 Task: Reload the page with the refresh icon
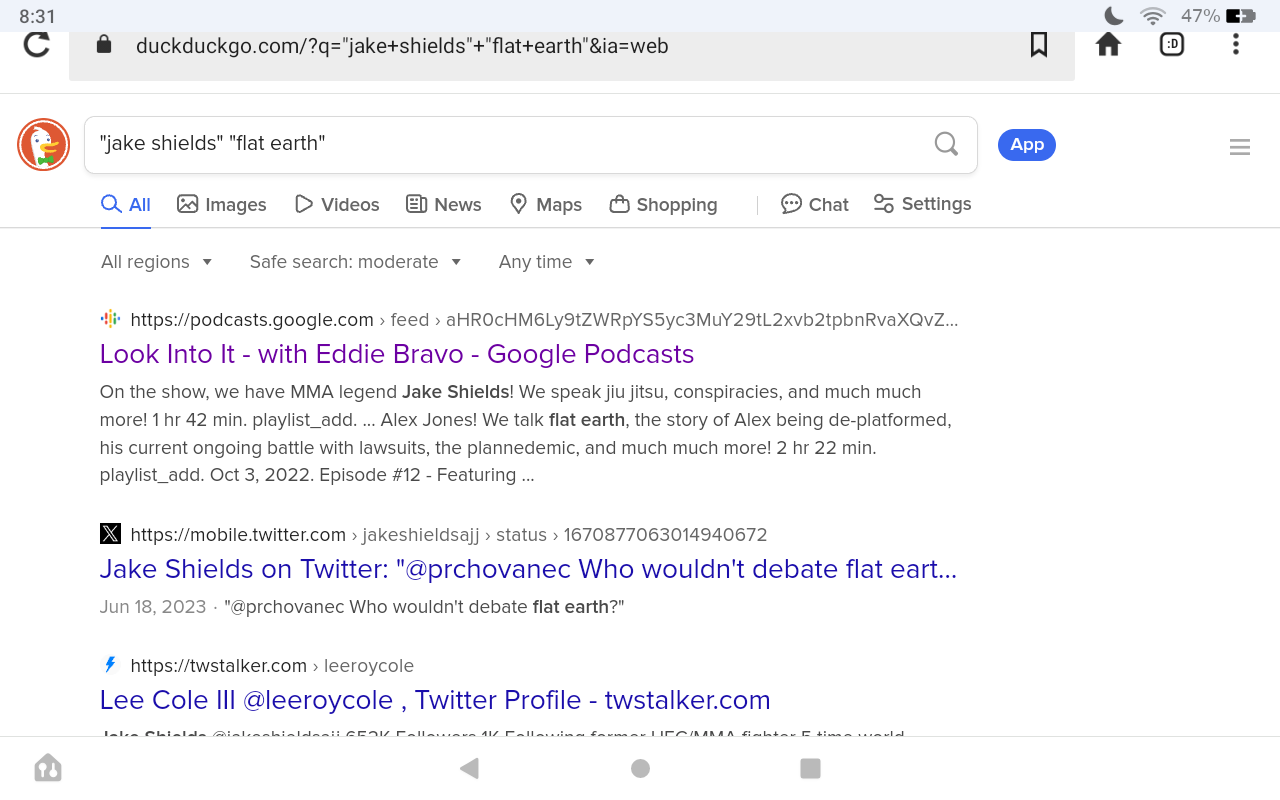[x=37, y=45]
